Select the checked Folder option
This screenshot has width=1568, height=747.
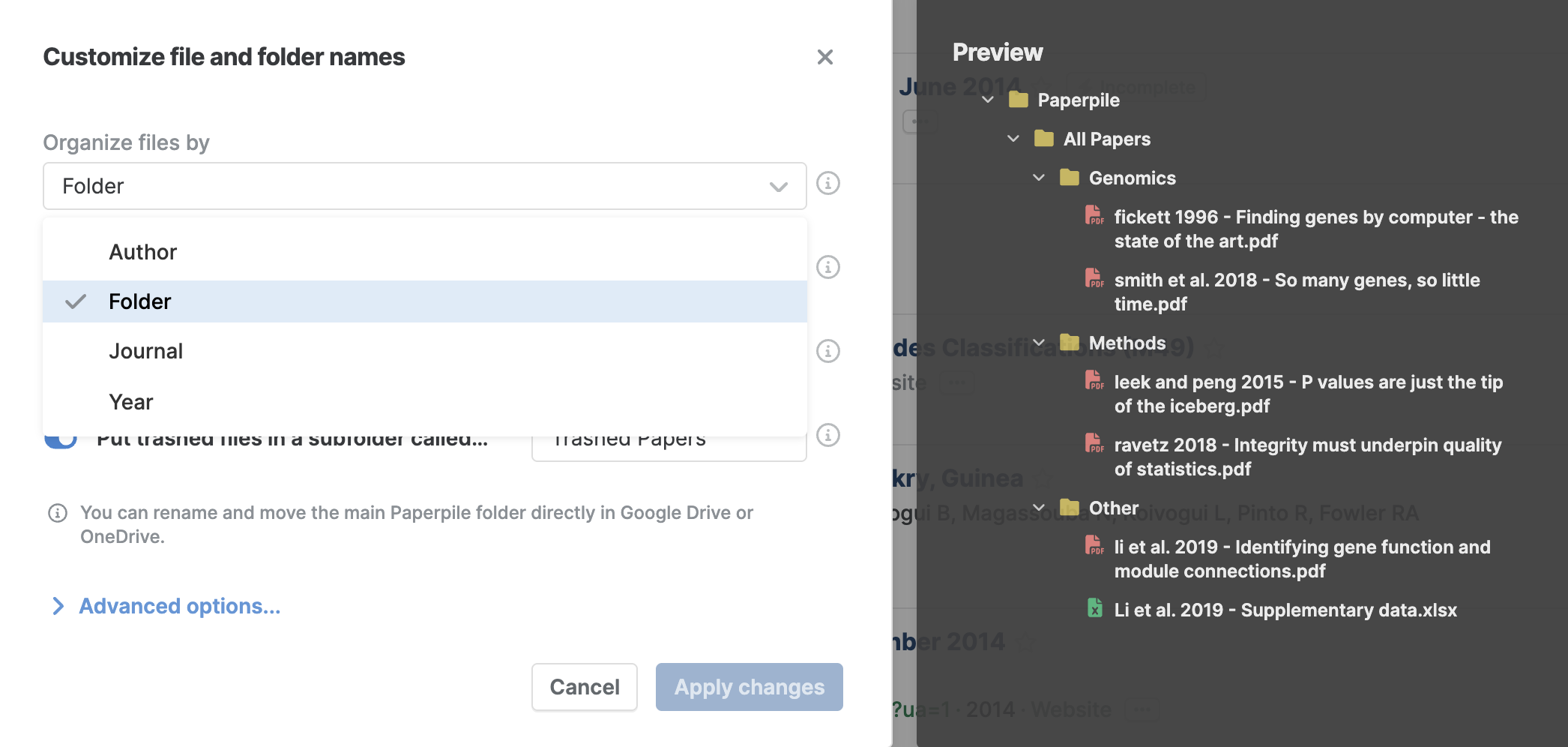[424, 301]
